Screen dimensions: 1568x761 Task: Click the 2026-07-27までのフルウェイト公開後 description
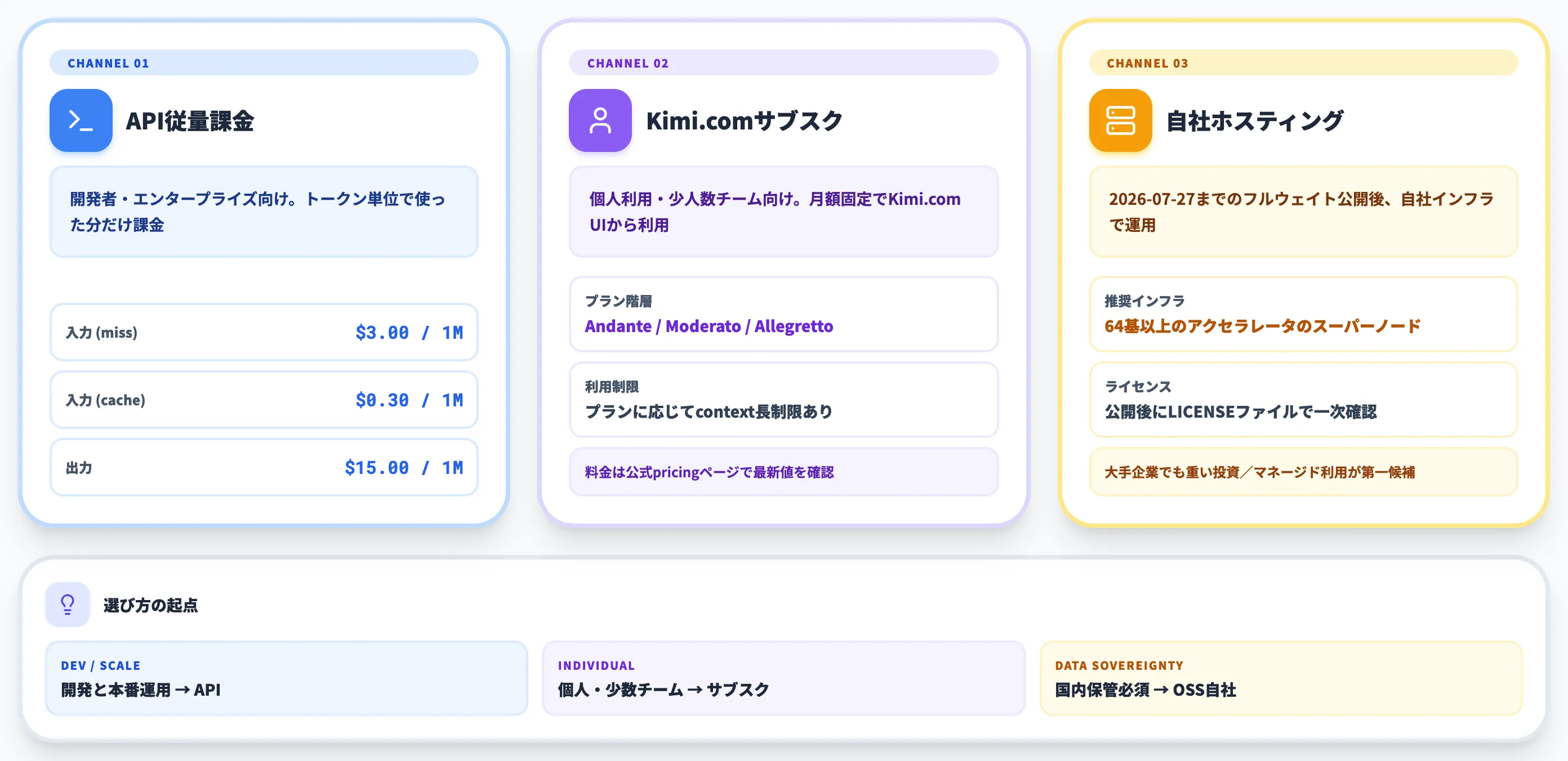tap(1304, 212)
